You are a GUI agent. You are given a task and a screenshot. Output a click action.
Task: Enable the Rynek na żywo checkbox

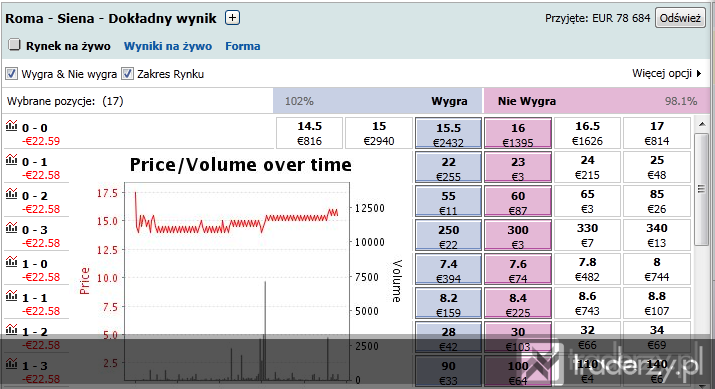coord(15,45)
